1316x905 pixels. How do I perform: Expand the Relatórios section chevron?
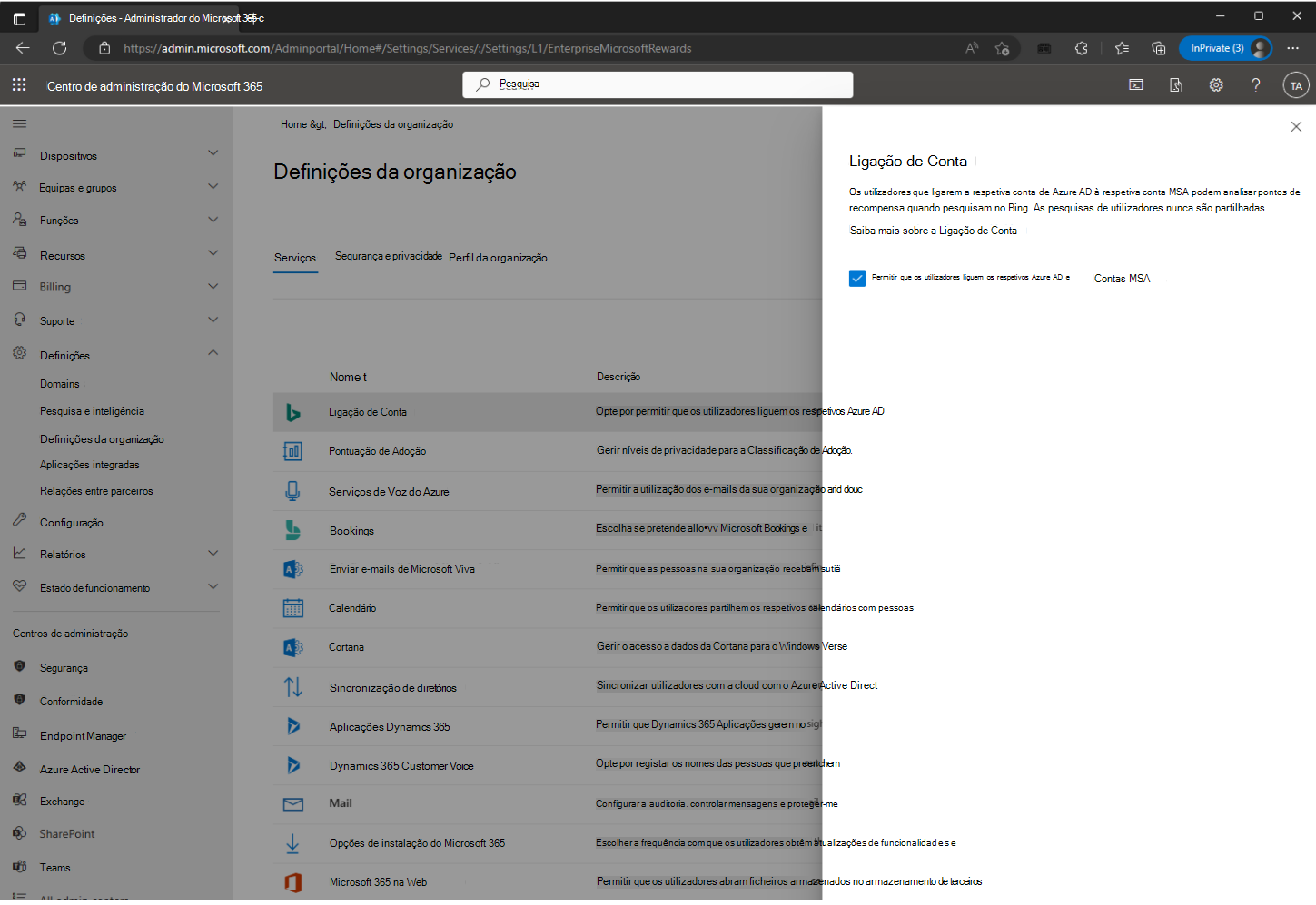point(213,553)
